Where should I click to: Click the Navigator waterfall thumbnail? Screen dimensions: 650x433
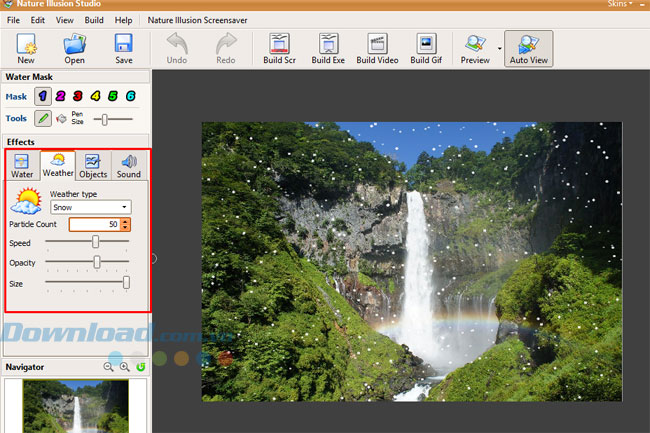(x=76, y=406)
